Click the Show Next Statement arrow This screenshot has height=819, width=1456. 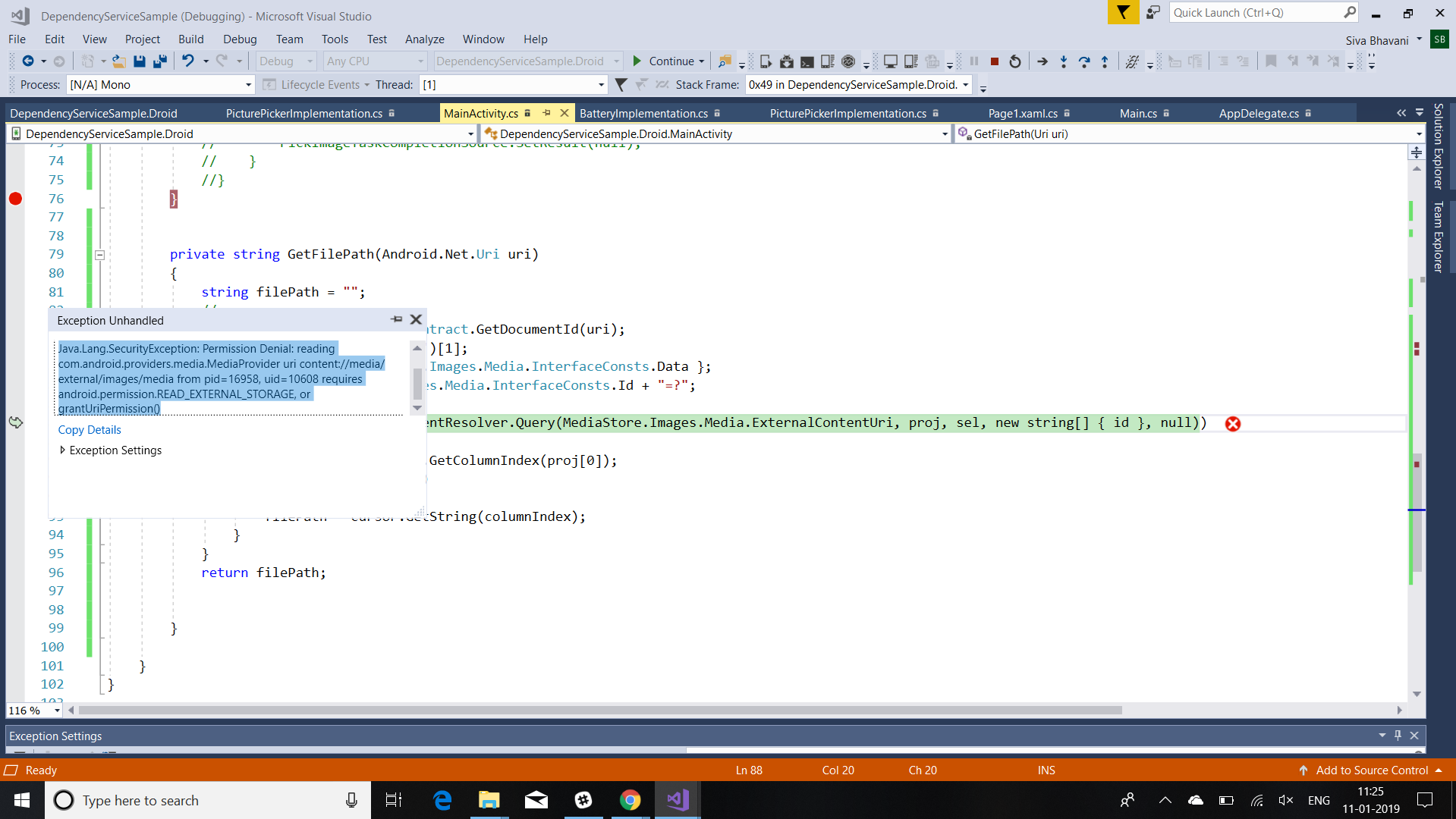point(1042,61)
